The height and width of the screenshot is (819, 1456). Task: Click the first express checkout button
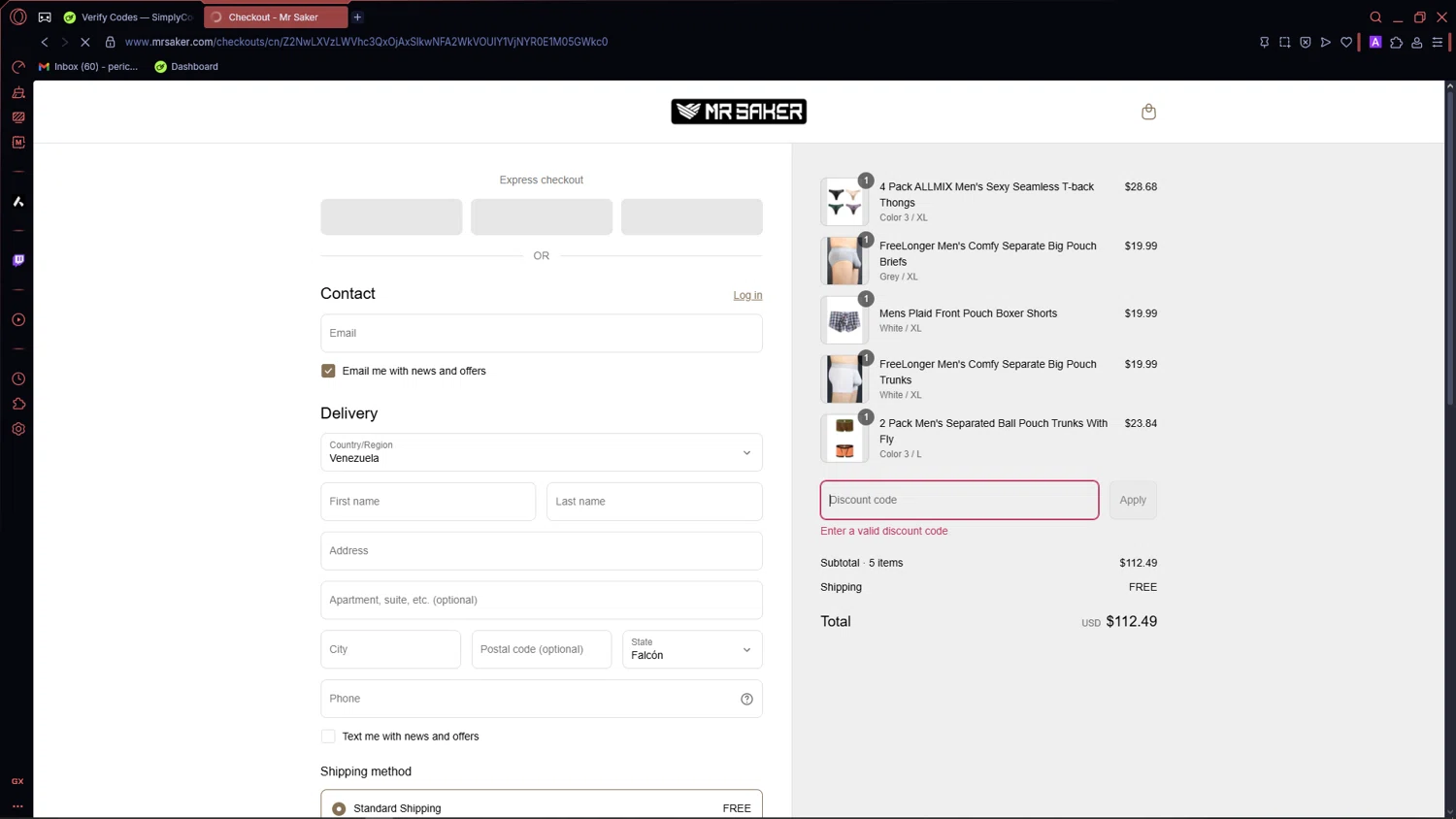click(391, 216)
